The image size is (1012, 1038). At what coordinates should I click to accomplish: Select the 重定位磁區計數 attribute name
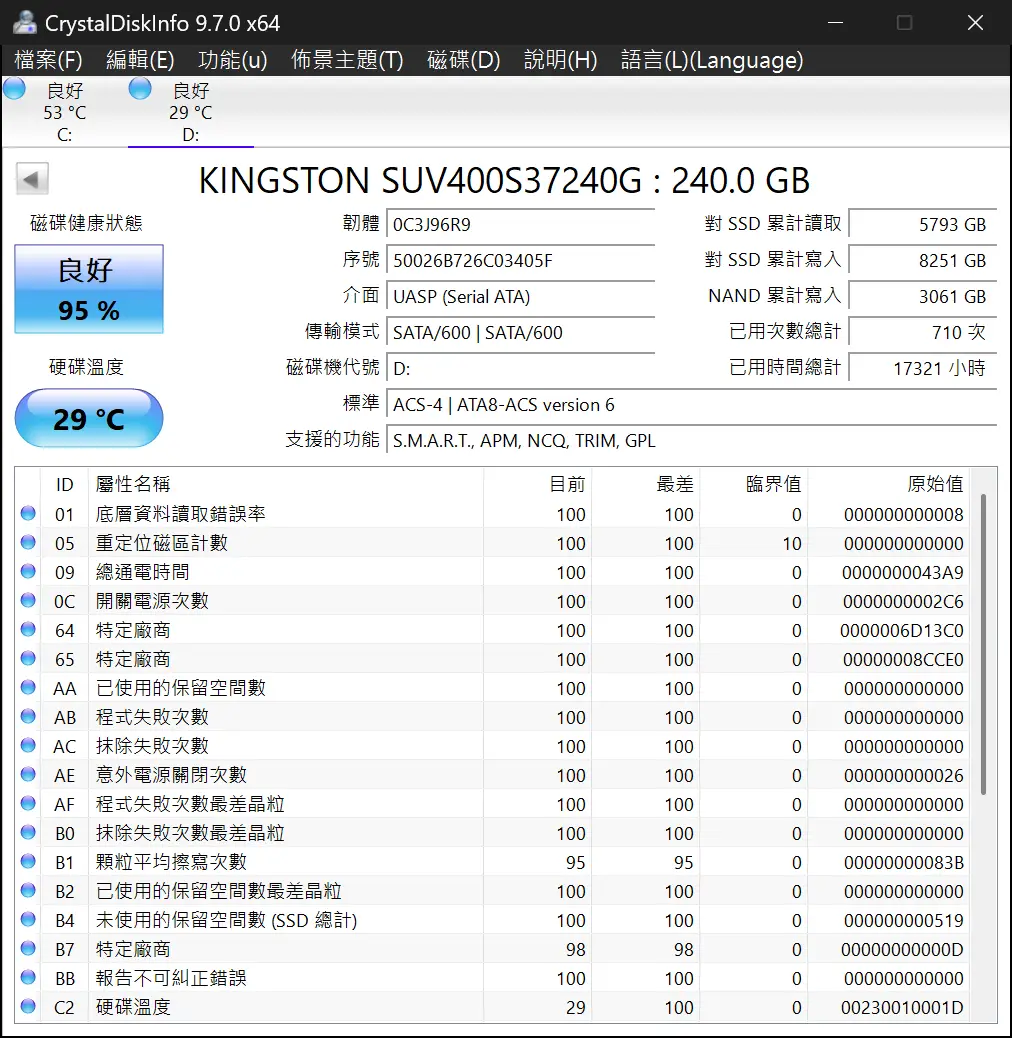click(x=161, y=543)
